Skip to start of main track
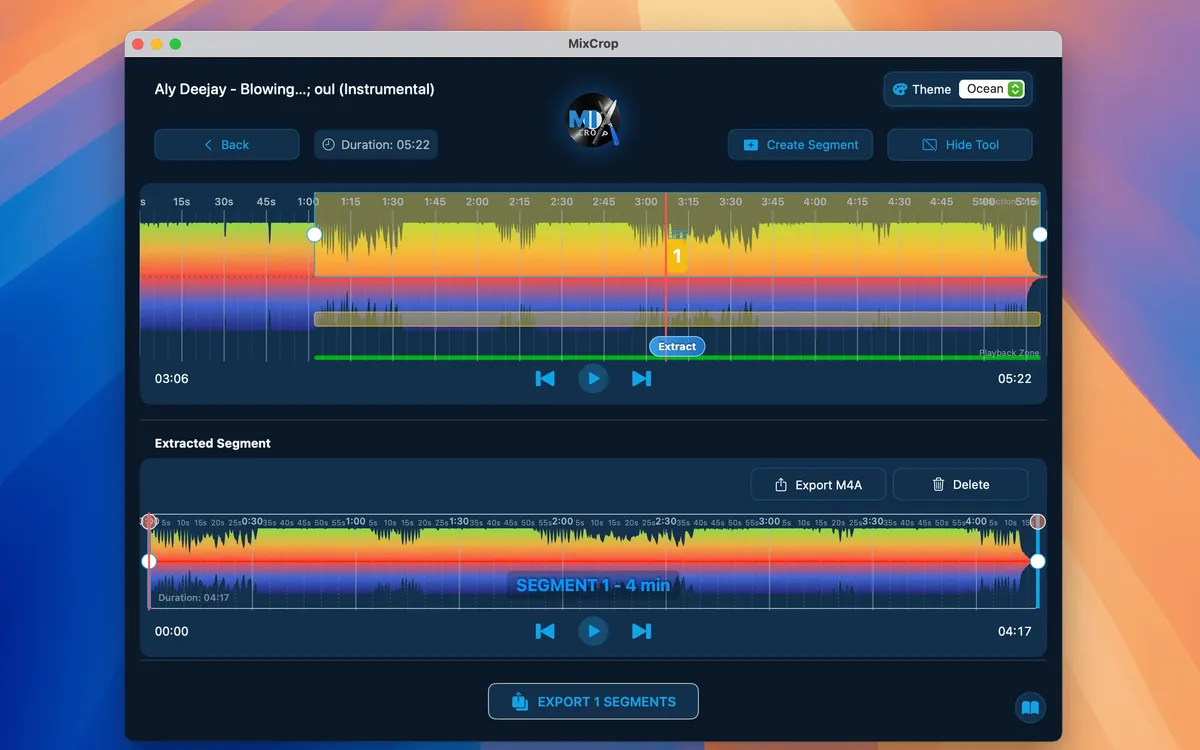Screen dimensions: 1200x750 pos(545,378)
